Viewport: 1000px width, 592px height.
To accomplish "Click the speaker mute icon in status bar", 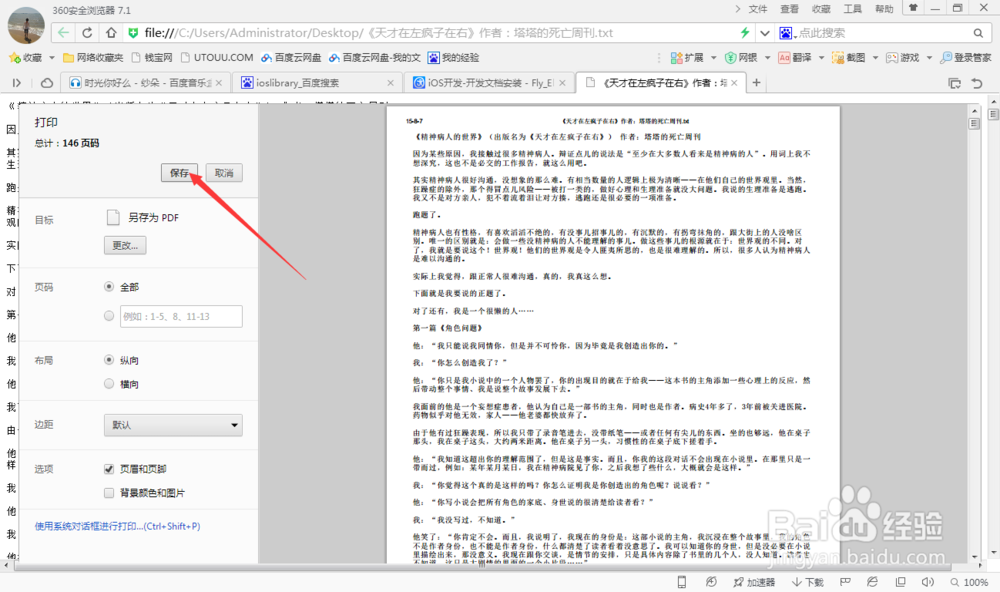I will pos(928,582).
